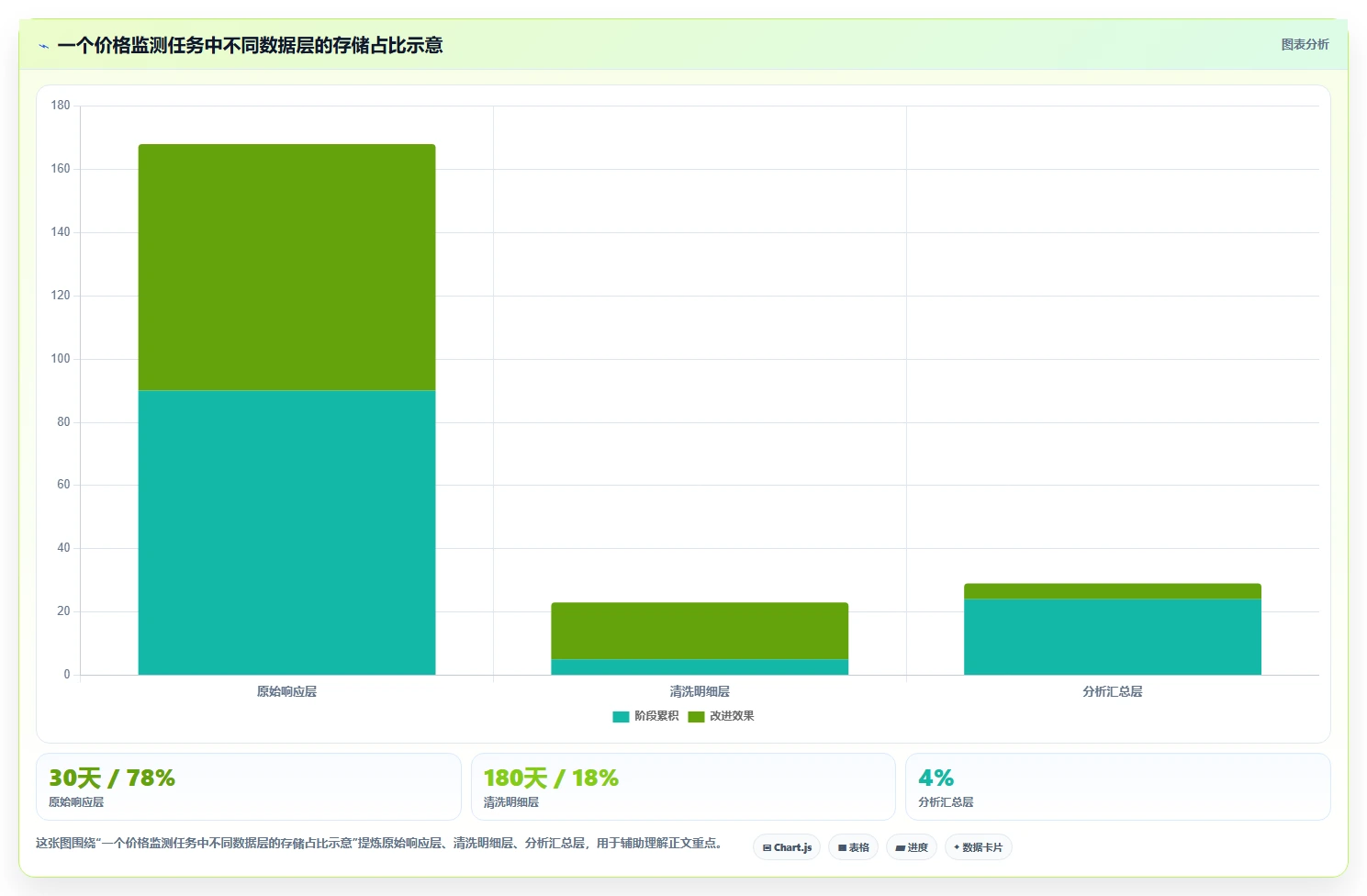This screenshot has height=896, width=1367.
Task: Click the 原始响应层 x-axis label
Action: [286, 691]
